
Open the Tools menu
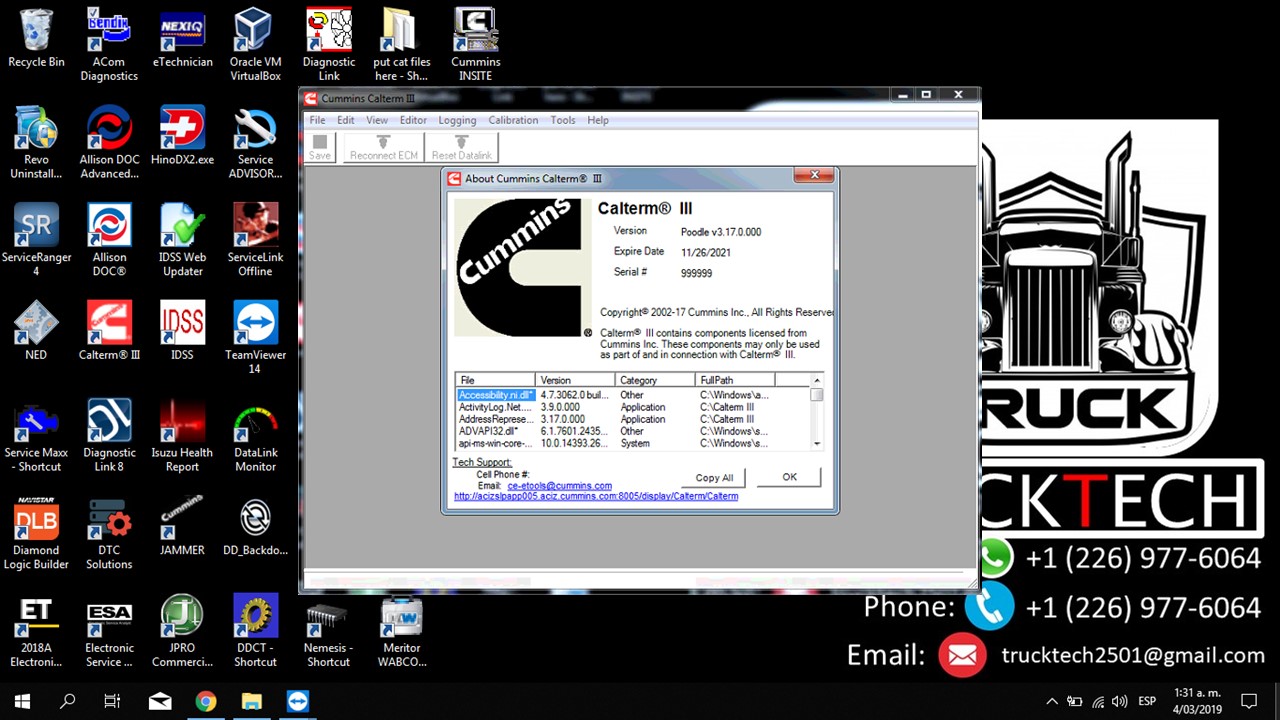pyautogui.click(x=563, y=120)
